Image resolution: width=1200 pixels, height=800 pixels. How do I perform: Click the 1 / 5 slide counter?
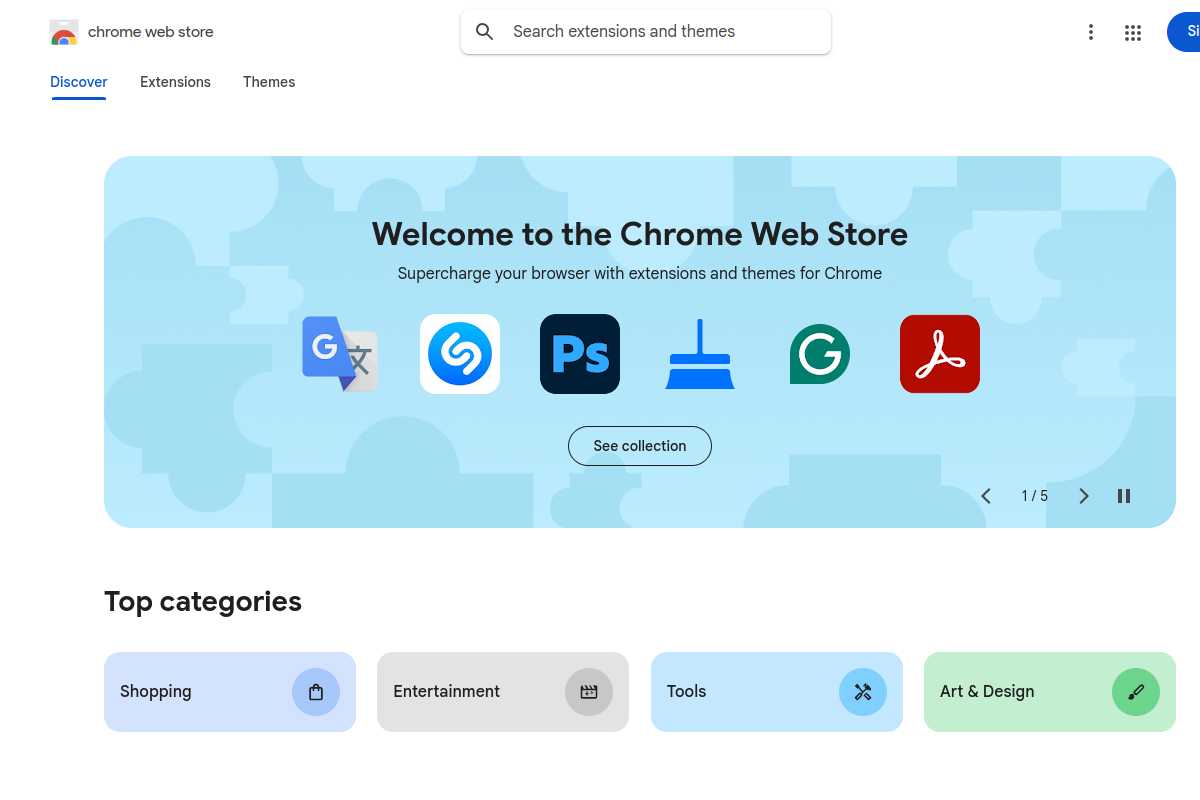point(1035,496)
